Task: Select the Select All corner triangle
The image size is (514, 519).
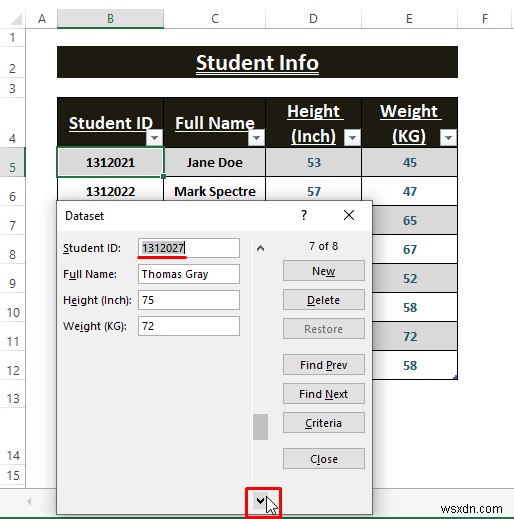Action: [x=16, y=19]
